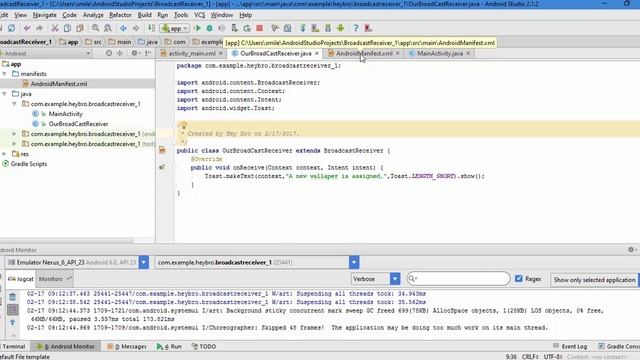Click Attach debugger to process icon
The image size is (640, 360).
[235, 28]
